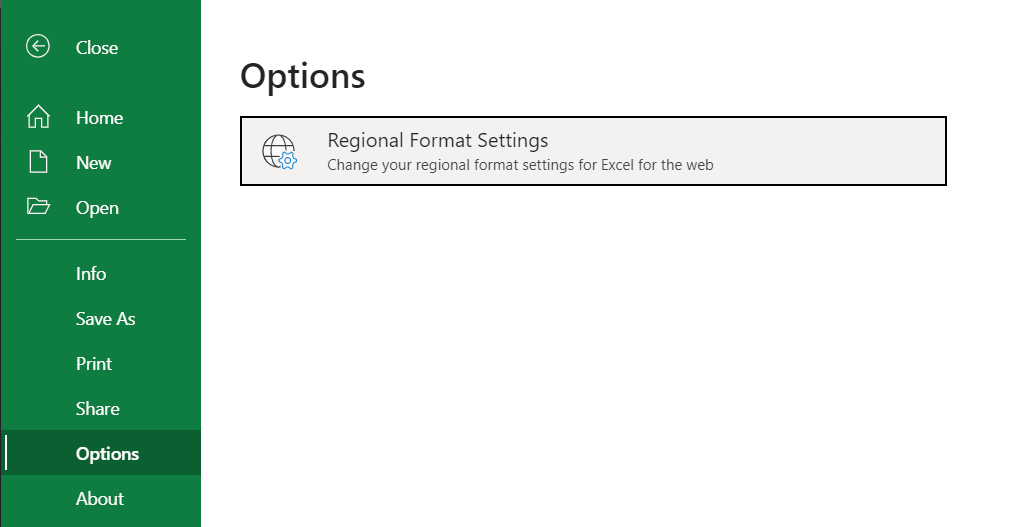Open the Print page
Image resolution: width=1011 pixels, height=527 pixels.
click(94, 364)
